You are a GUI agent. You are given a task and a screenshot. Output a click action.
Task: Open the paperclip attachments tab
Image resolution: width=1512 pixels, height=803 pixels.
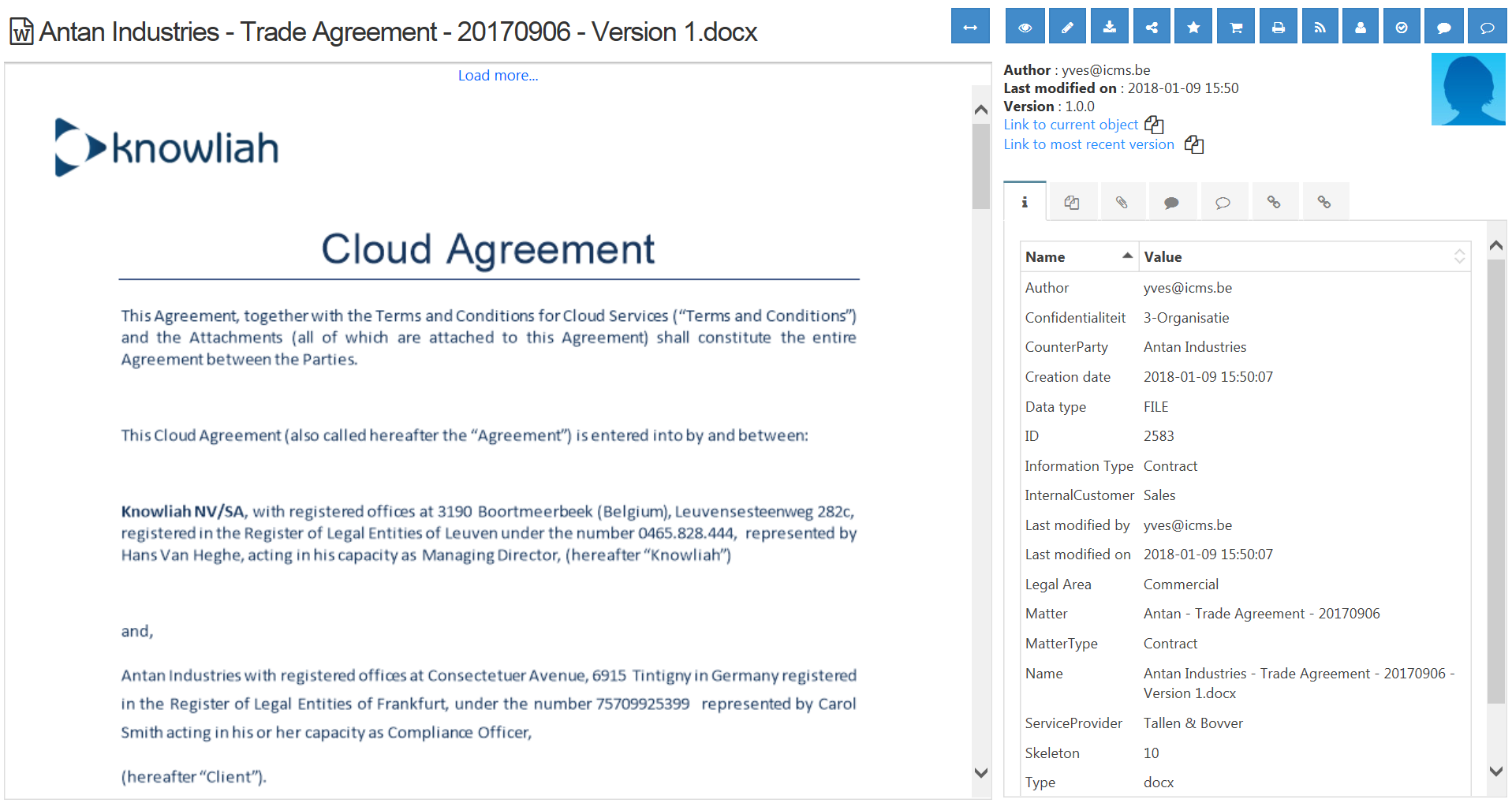coord(1122,203)
